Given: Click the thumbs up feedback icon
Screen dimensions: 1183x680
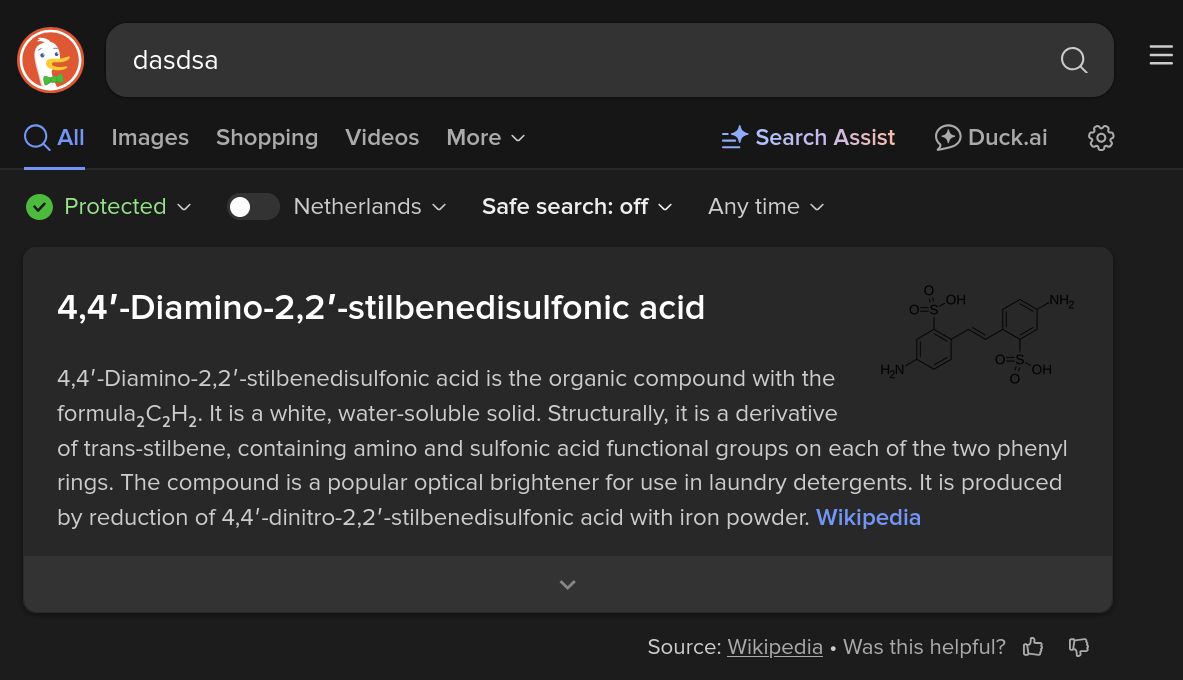Looking at the screenshot, I should tap(1033, 647).
